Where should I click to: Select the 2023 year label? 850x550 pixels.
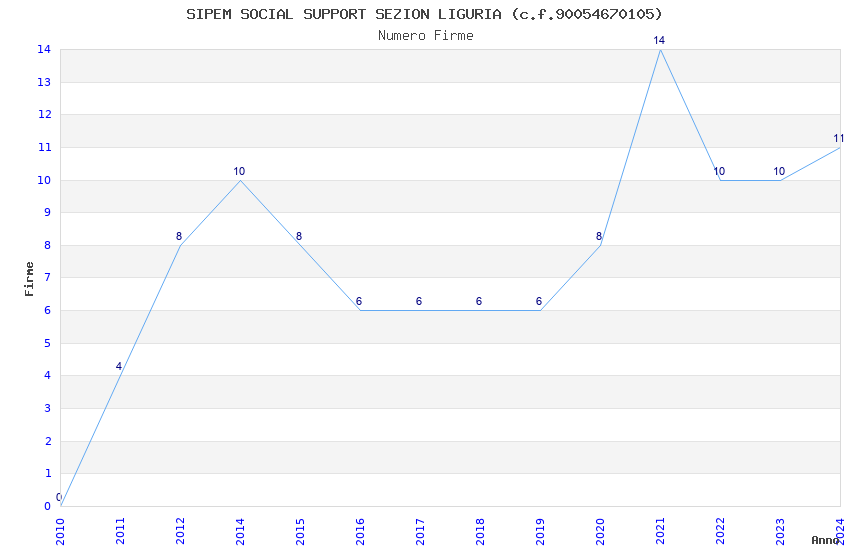pyautogui.click(x=780, y=531)
